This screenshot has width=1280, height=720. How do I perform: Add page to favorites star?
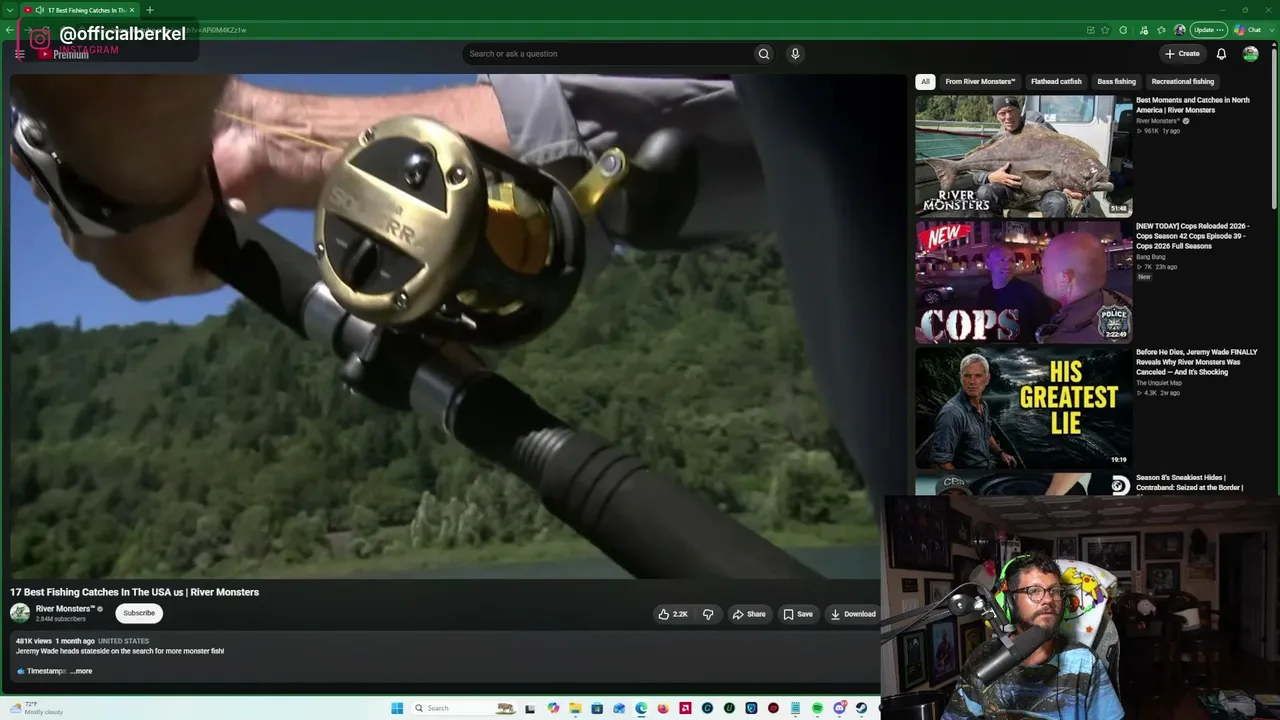pos(1105,30)
